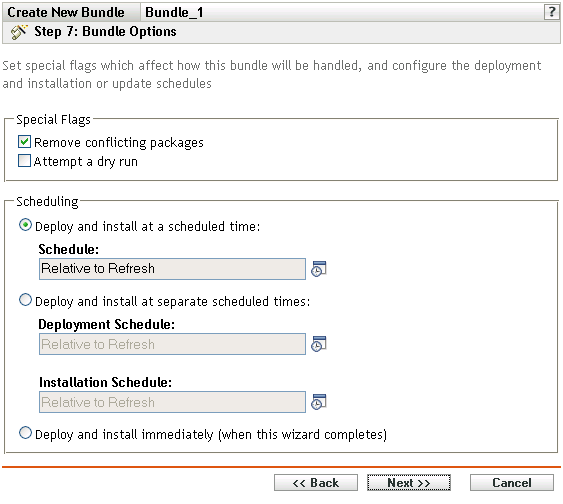Uncheck Remove conflicting packages checkbox

pyautogui.click(x=24, y=142)
